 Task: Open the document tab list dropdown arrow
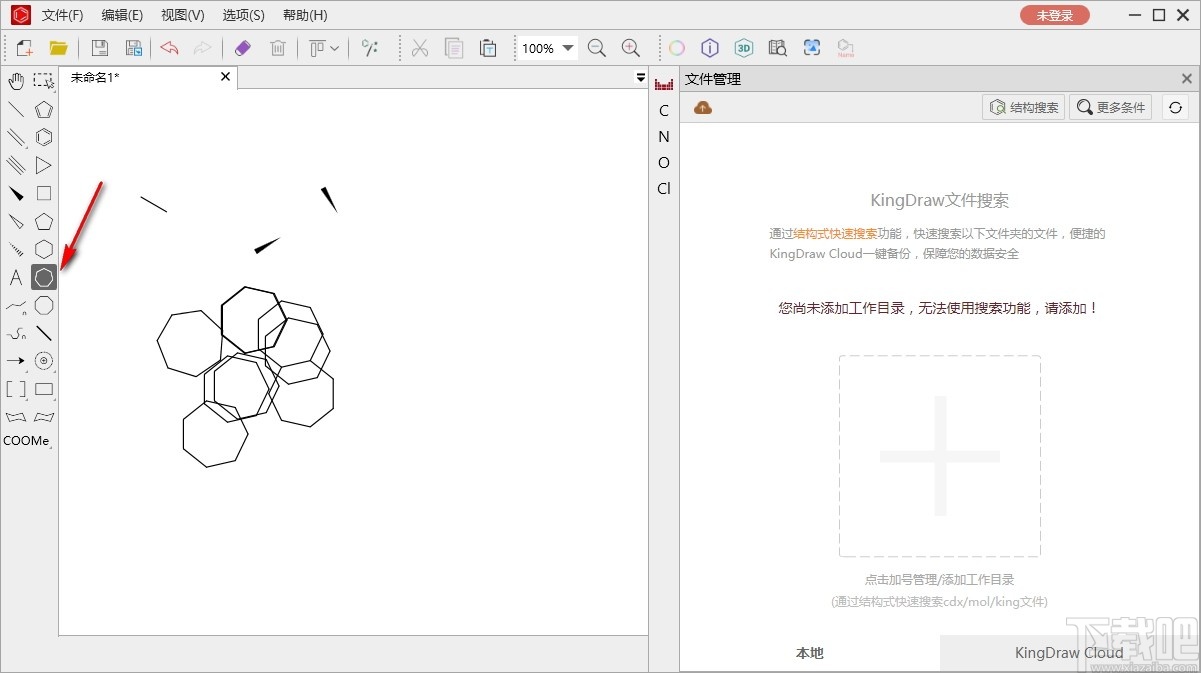[640, 77]
